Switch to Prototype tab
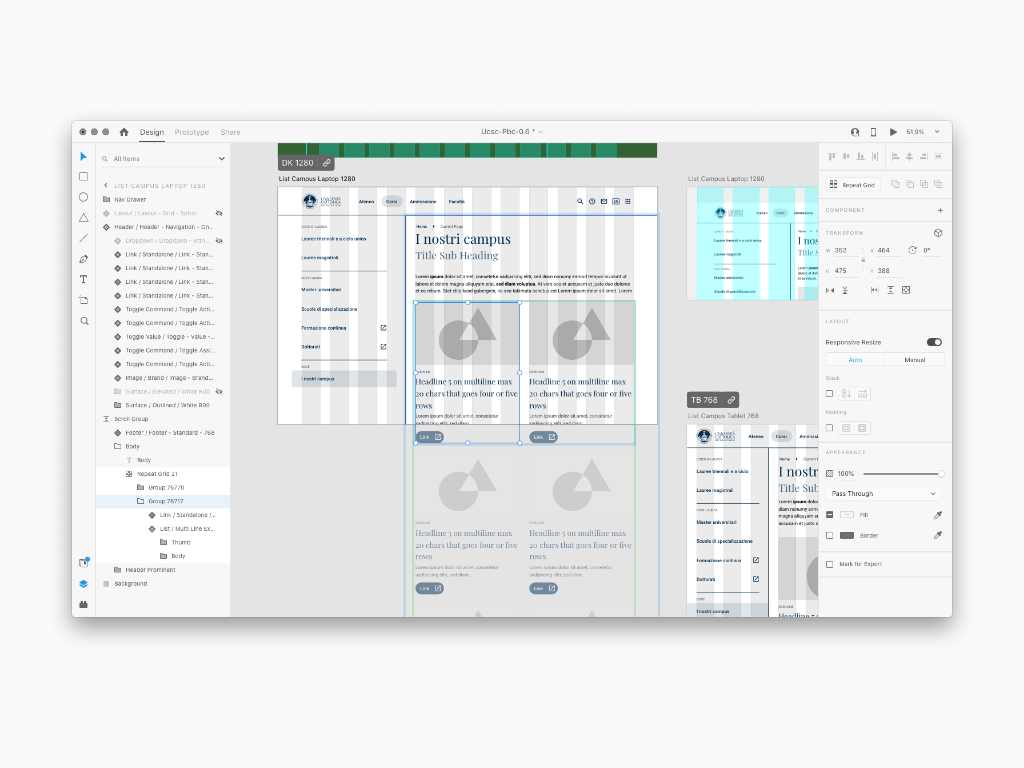 192,133
